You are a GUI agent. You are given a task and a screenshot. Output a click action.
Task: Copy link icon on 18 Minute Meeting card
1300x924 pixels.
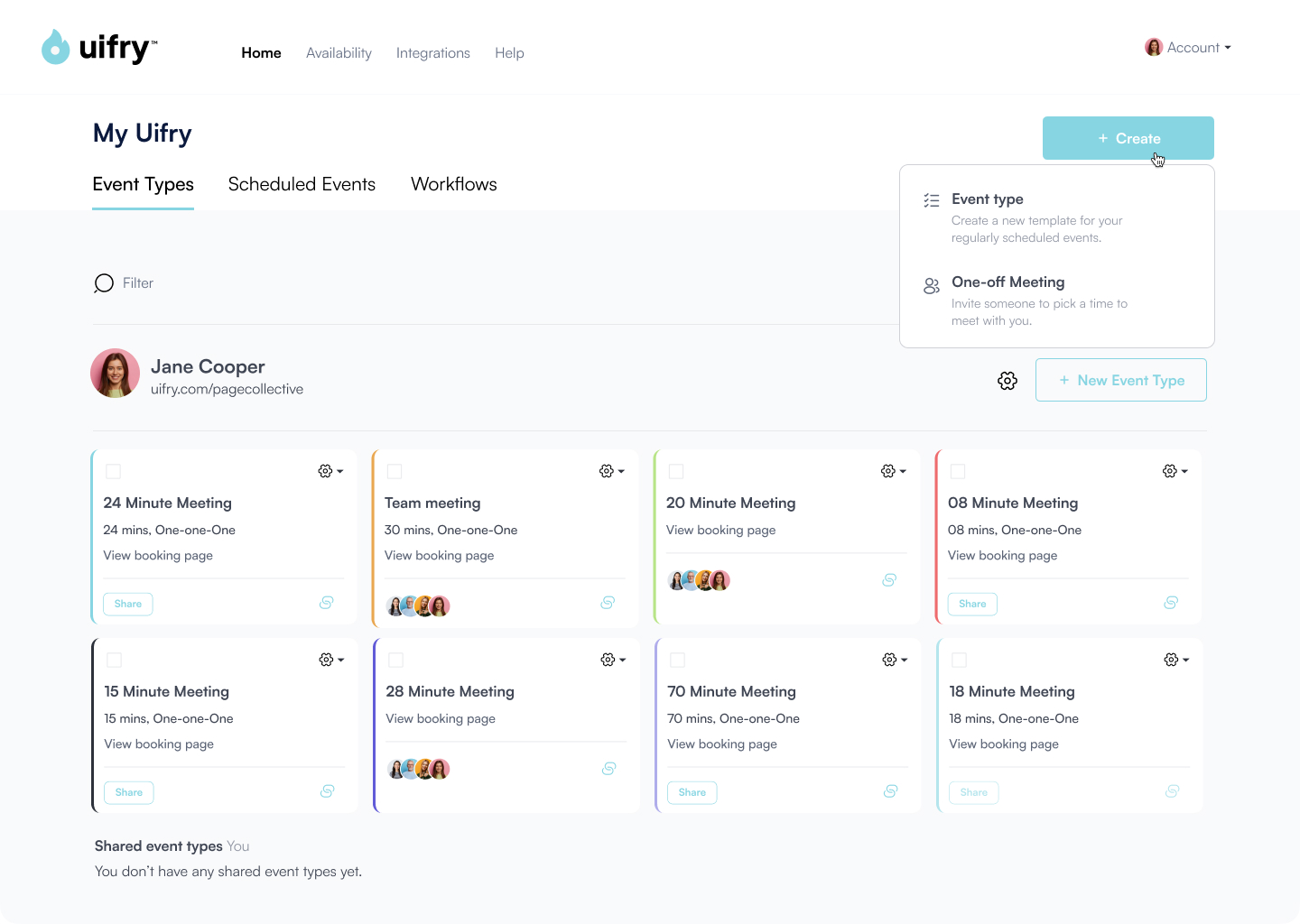(x=1173, y=791)
